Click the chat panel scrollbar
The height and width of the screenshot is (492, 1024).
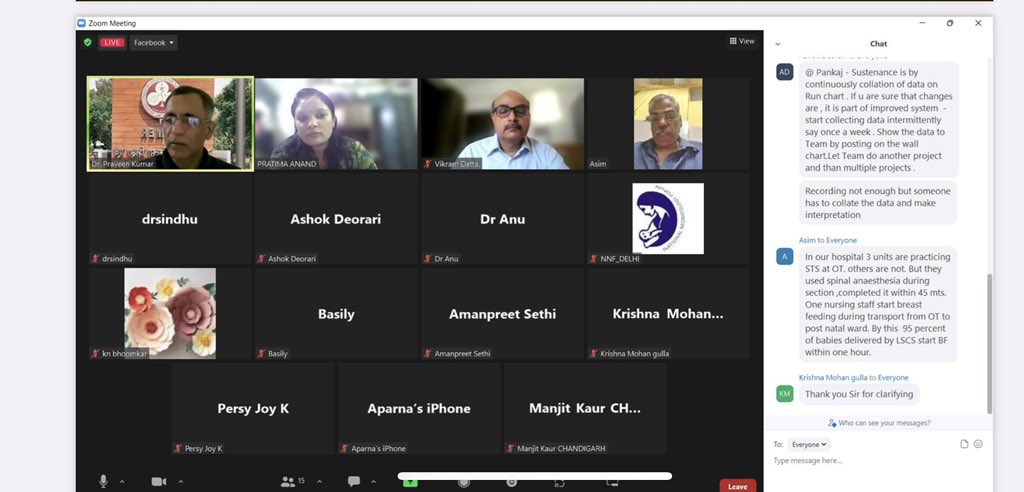[989, 343]
